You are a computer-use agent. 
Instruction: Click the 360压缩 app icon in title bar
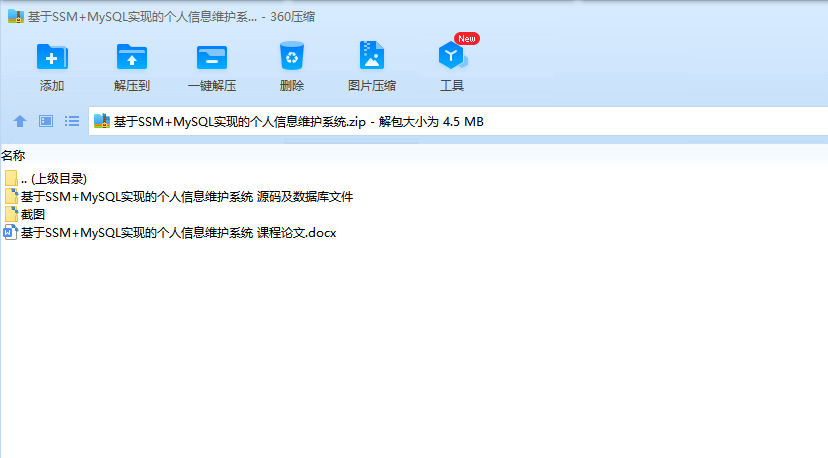[15, 16]
